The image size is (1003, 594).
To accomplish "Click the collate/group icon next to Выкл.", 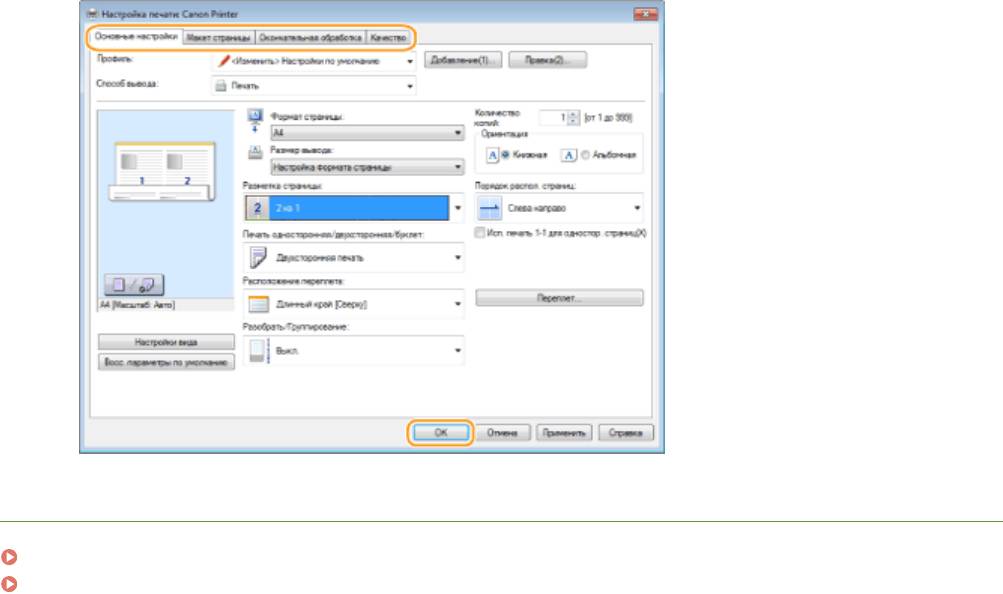I will click(x=254, y=350).
